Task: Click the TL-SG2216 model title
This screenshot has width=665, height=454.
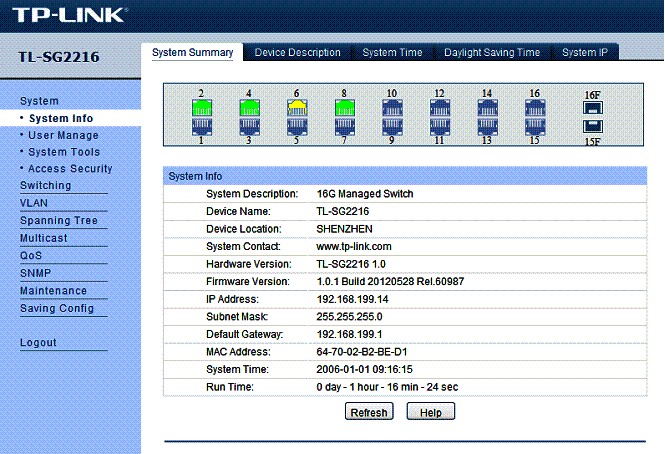Action: (x=59, y=57)
